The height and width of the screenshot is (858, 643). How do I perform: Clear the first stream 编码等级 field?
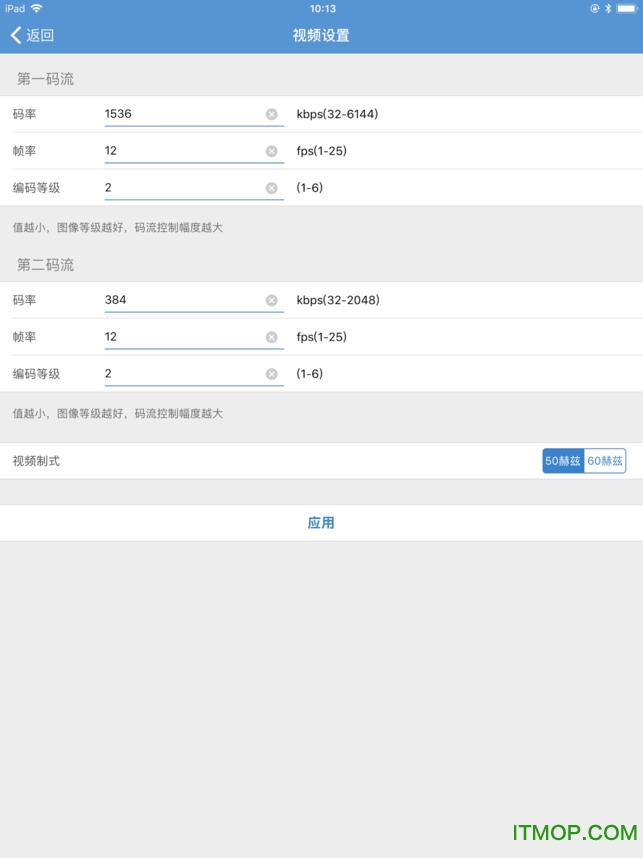tap(271, 188)
